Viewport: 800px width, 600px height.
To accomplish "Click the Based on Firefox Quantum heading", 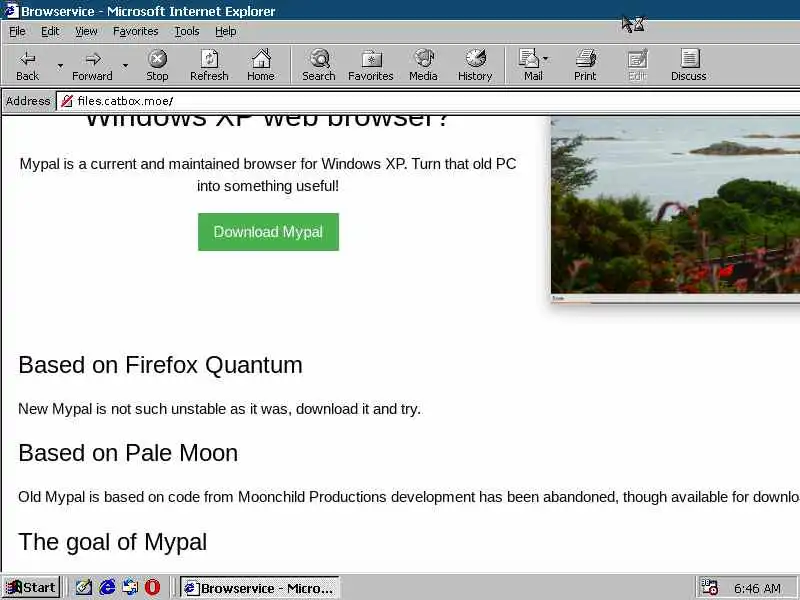I will coord(160,365).
